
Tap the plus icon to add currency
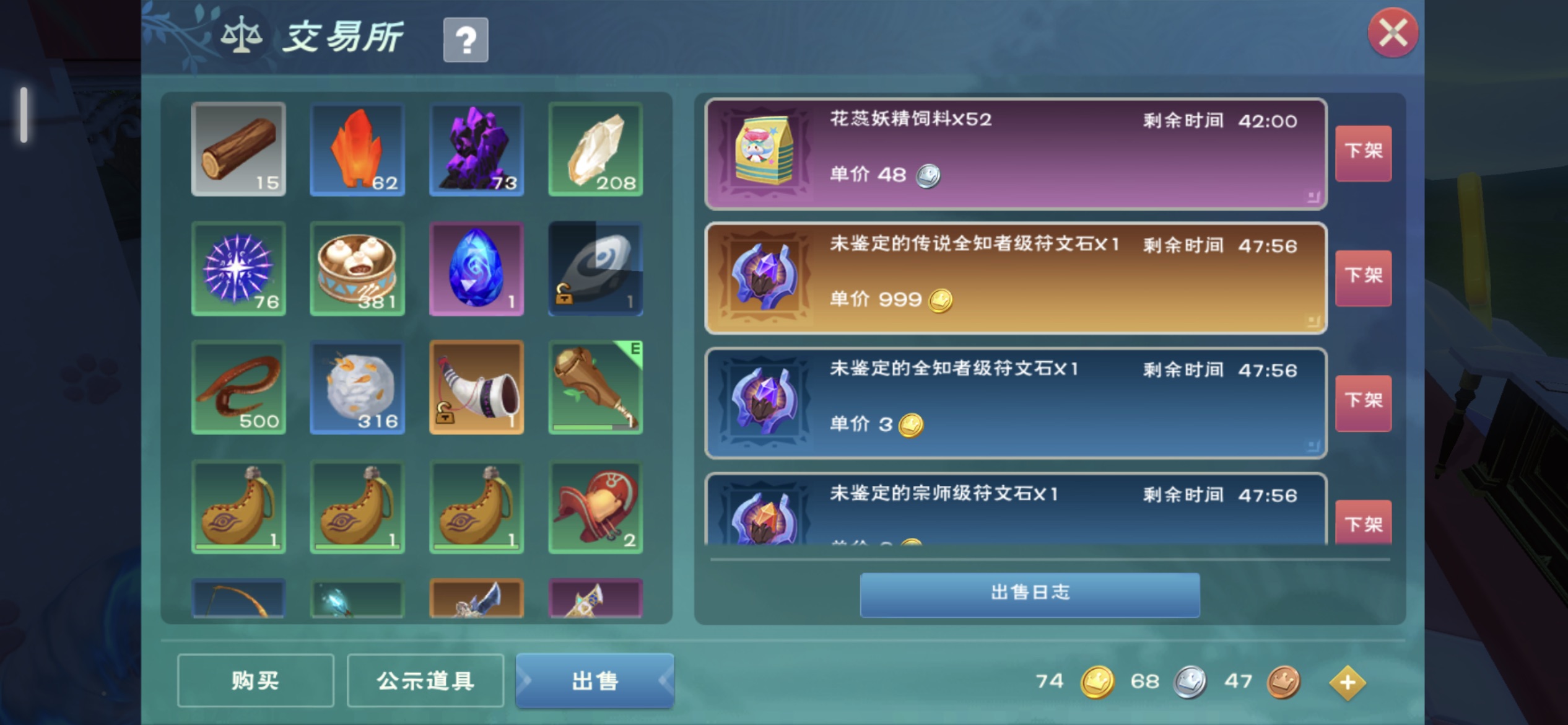coord(1347,682)
